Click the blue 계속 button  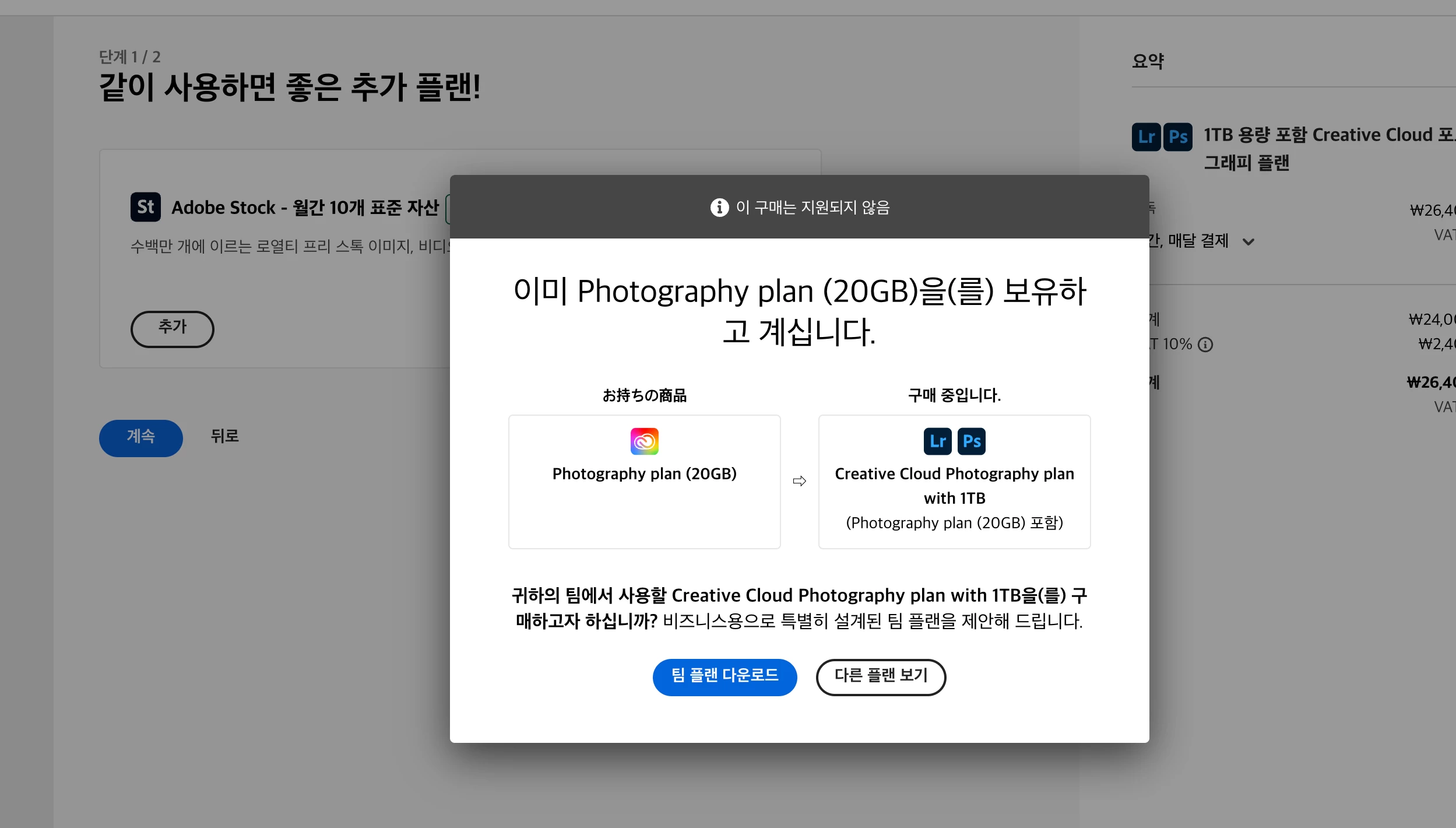click(140, 438)
